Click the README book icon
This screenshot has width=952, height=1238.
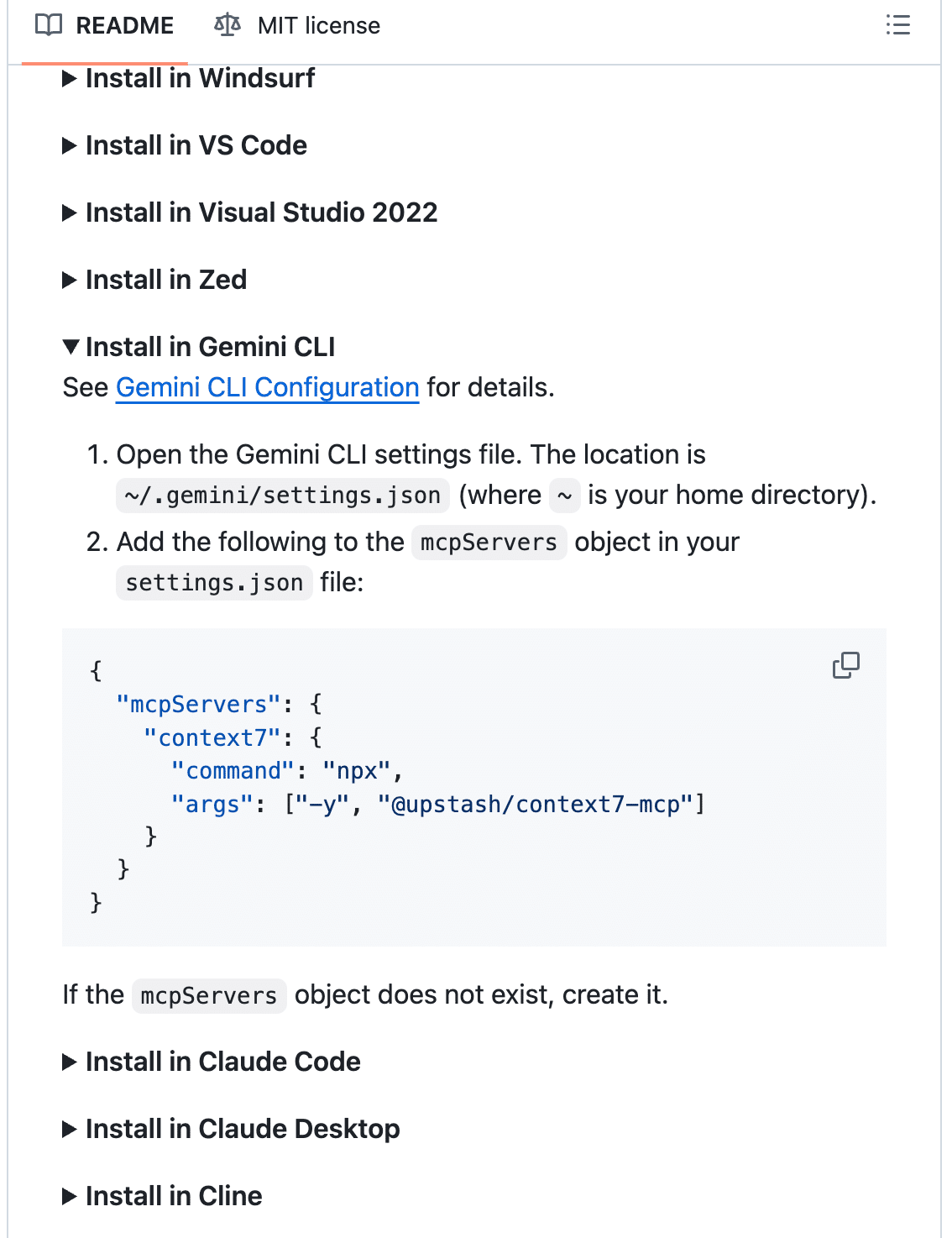[x=48, y=25]
